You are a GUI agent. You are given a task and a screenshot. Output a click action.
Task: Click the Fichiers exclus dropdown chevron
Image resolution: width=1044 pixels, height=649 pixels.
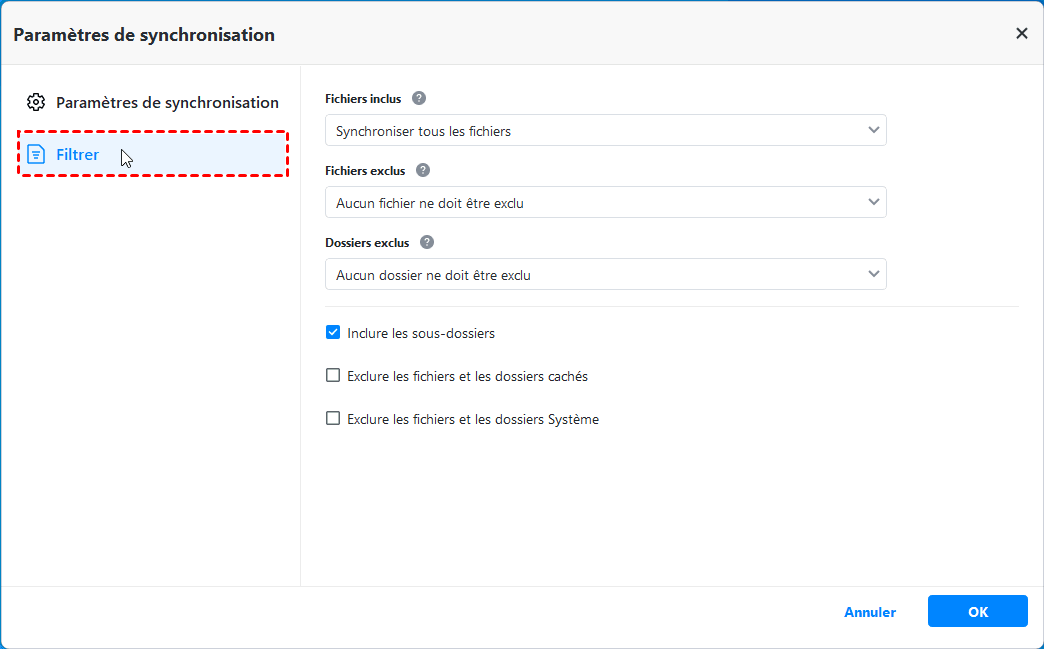coord(874,202)
